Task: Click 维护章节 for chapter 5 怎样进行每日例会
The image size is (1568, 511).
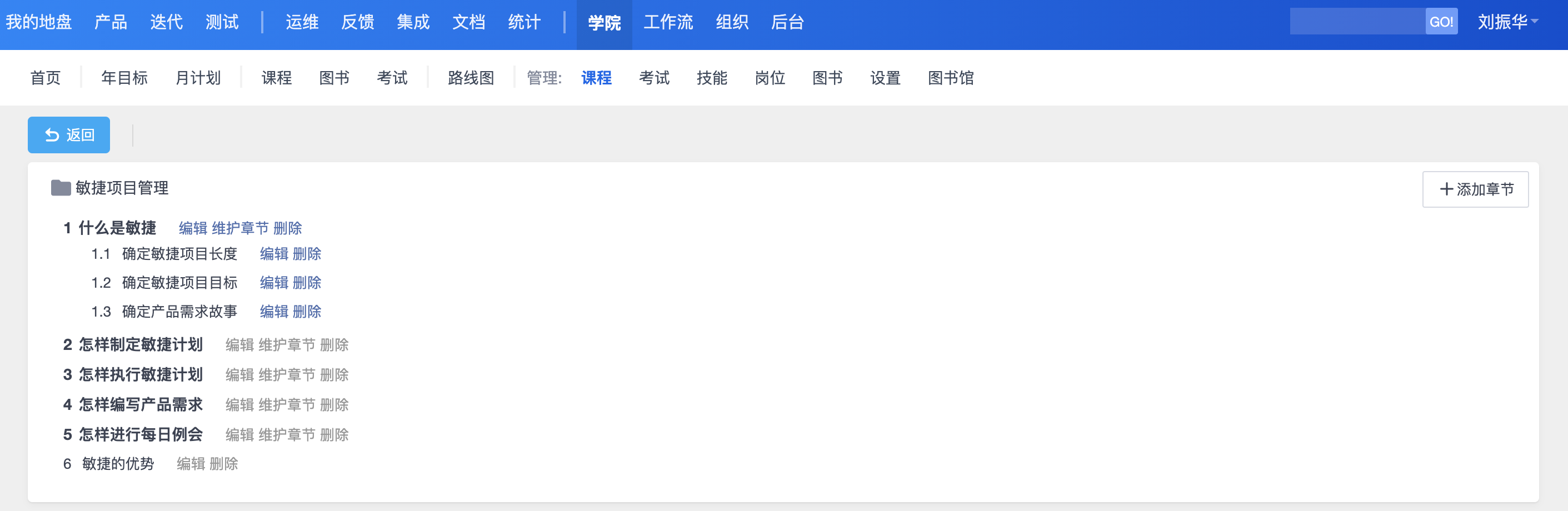Action: coord(287,435)
